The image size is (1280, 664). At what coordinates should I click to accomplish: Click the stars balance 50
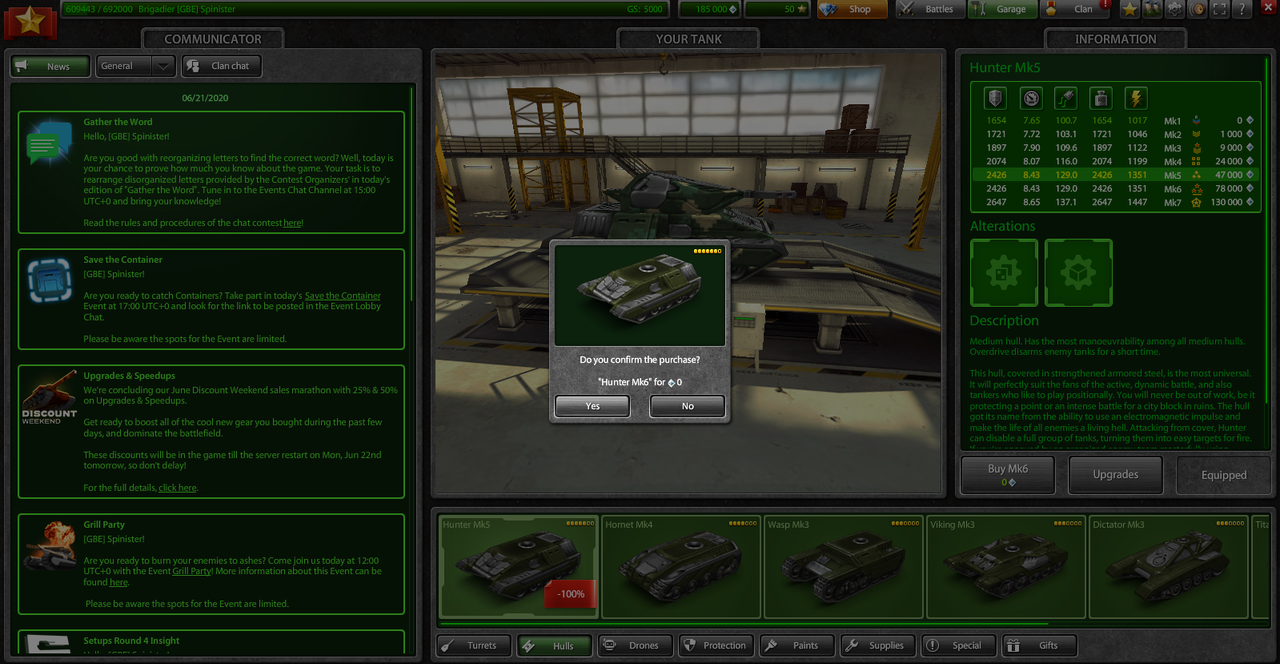(777, 9)
